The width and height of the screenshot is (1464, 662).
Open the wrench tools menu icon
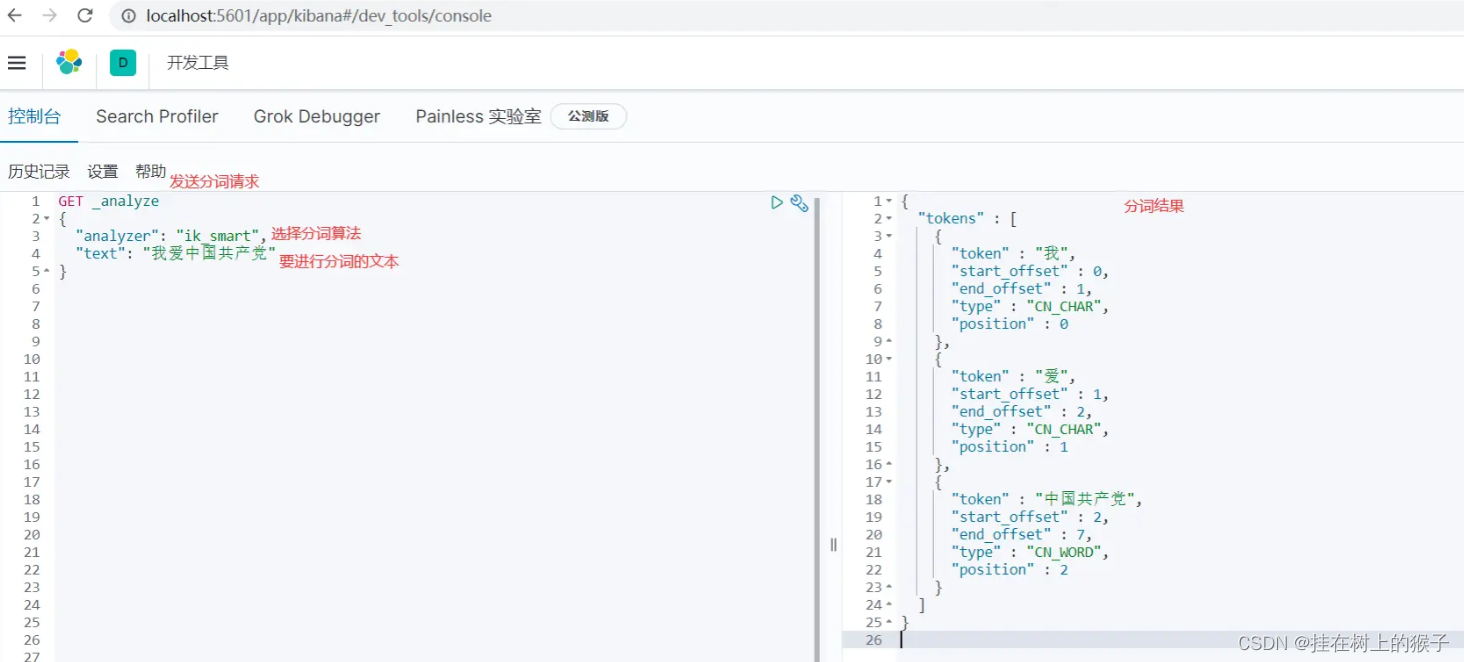[x=799, y=202]
